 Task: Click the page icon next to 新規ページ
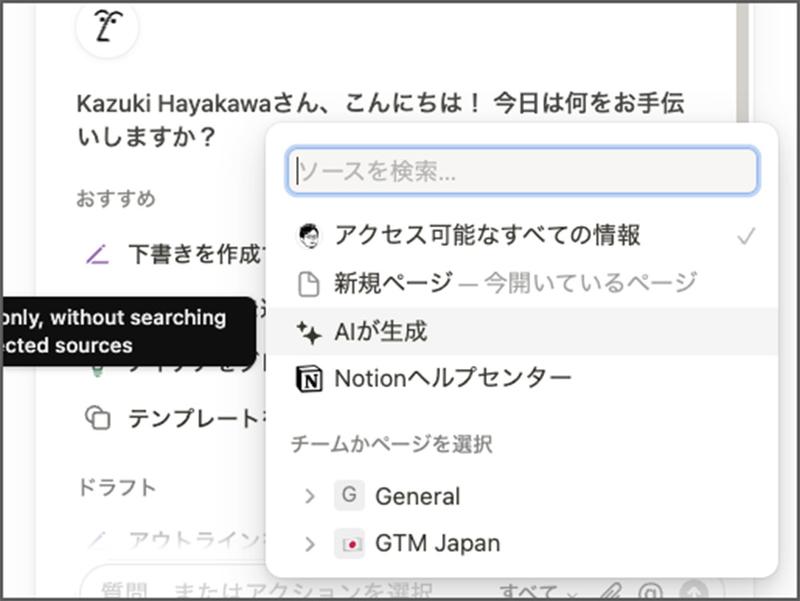[x=309, y=284]
